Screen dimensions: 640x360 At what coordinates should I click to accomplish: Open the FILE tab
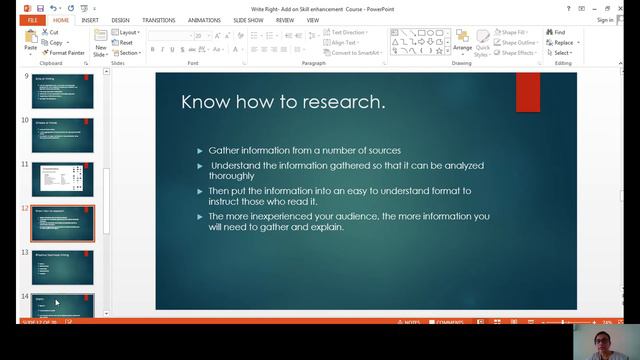32,20
